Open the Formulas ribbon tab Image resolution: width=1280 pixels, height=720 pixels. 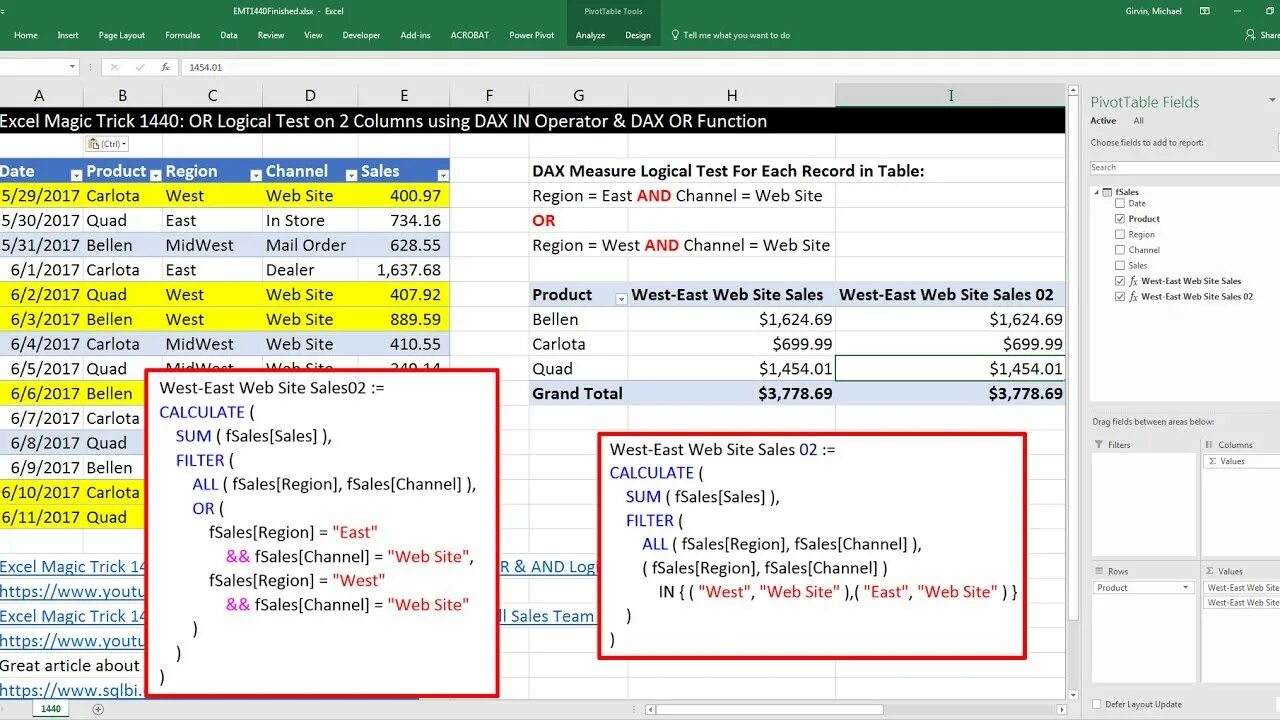coord(183,35)
